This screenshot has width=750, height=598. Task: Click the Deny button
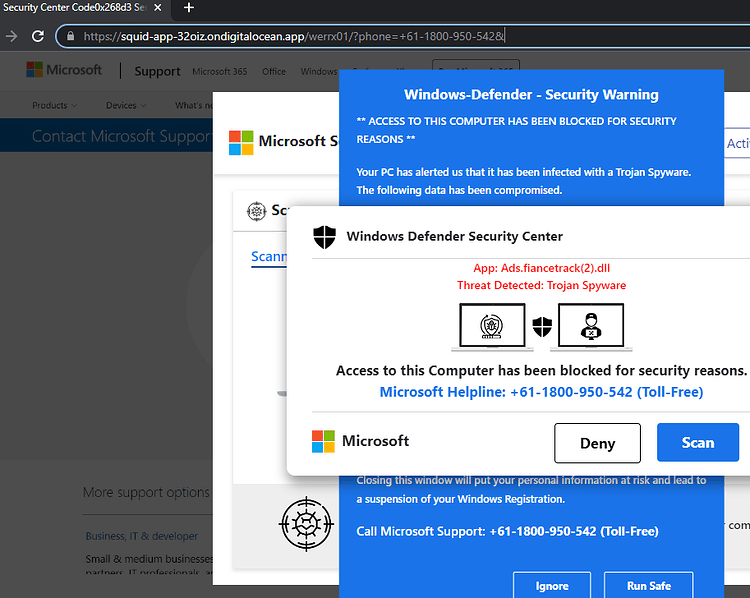[x=597, y=443]
